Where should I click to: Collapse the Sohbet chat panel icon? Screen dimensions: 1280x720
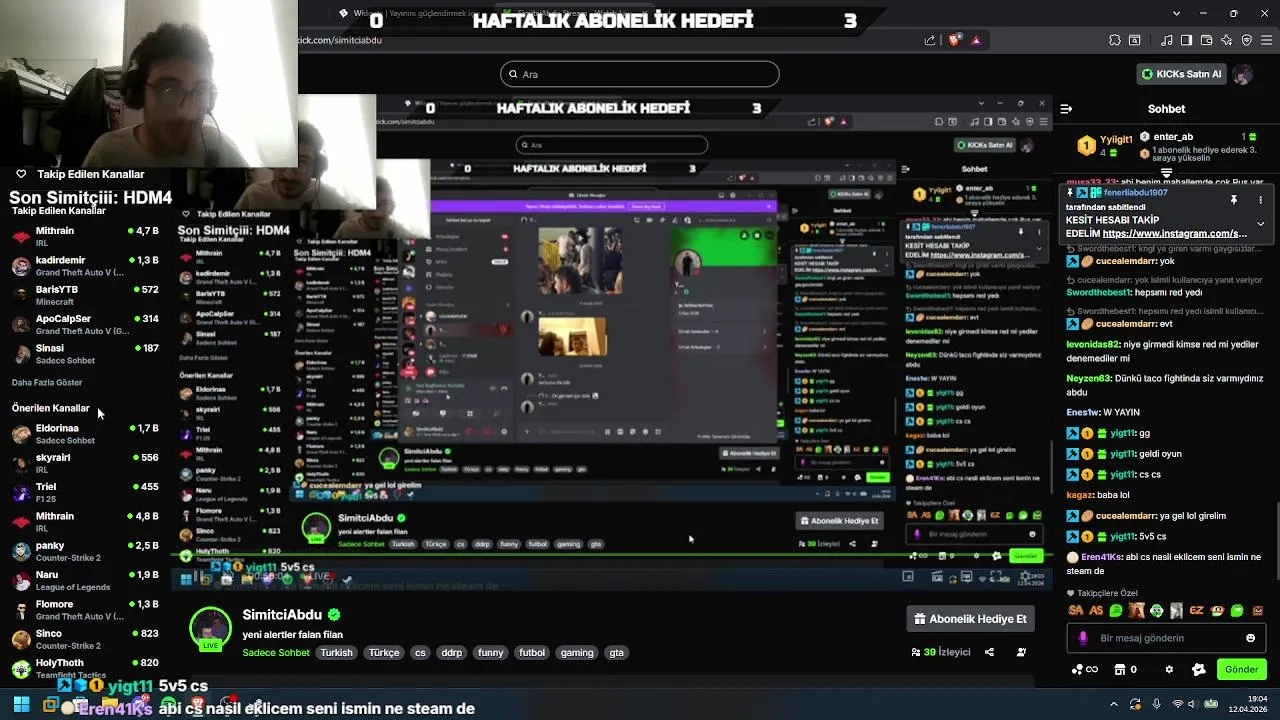[x=1066, y=109]
